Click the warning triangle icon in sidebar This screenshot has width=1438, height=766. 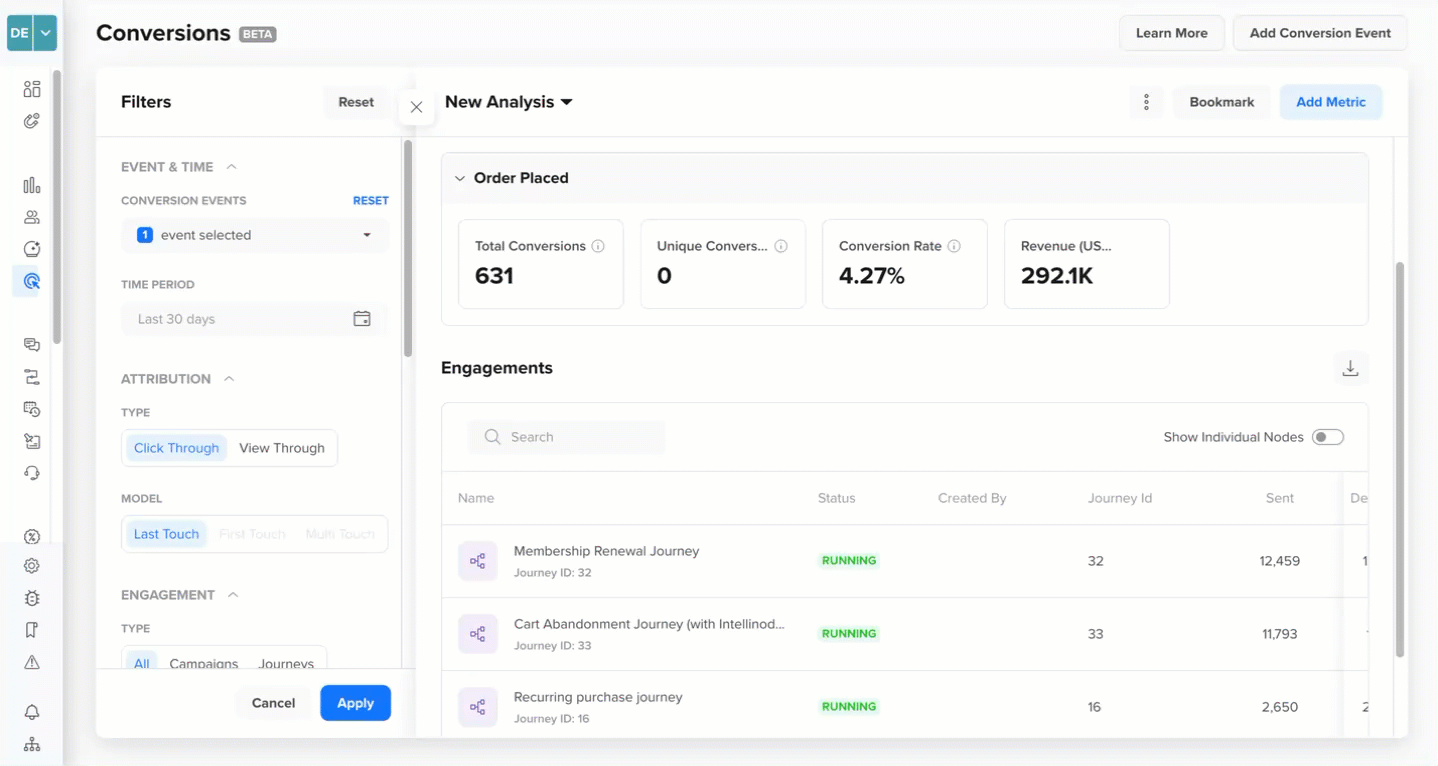[32, 662]
